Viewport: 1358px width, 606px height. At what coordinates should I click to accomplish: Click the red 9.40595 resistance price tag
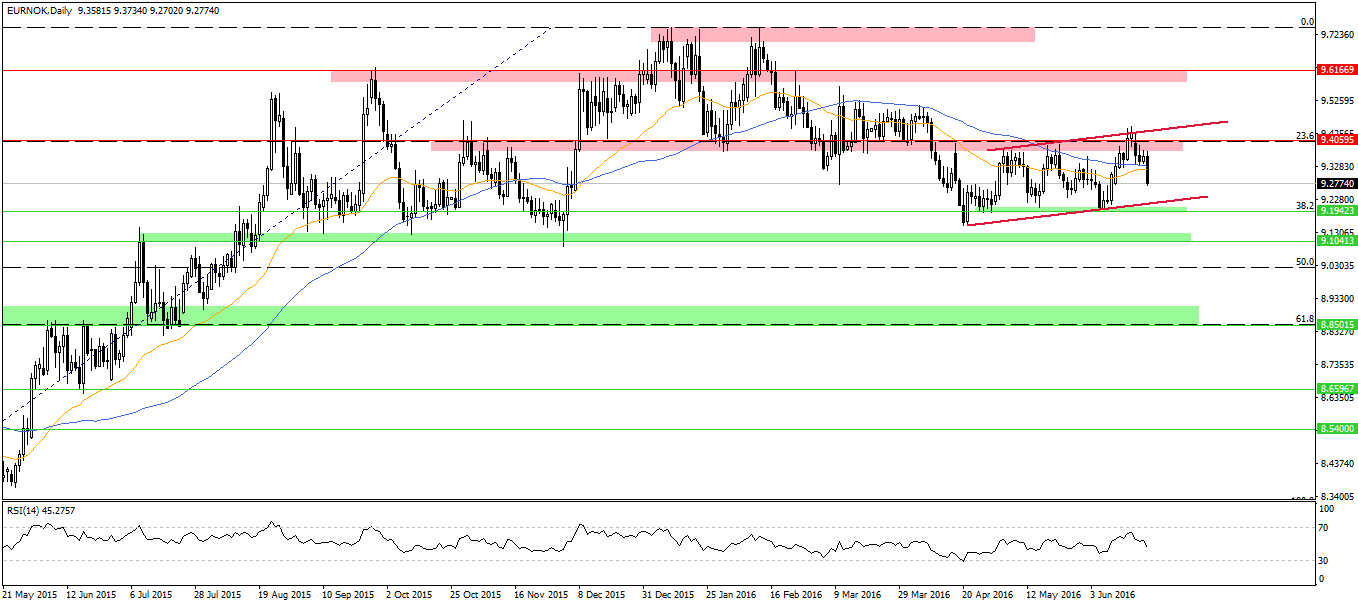point(1336,141)
